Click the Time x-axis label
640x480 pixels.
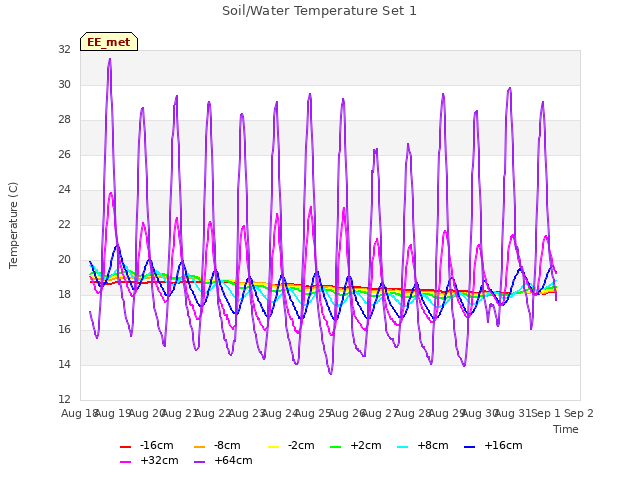566,429
